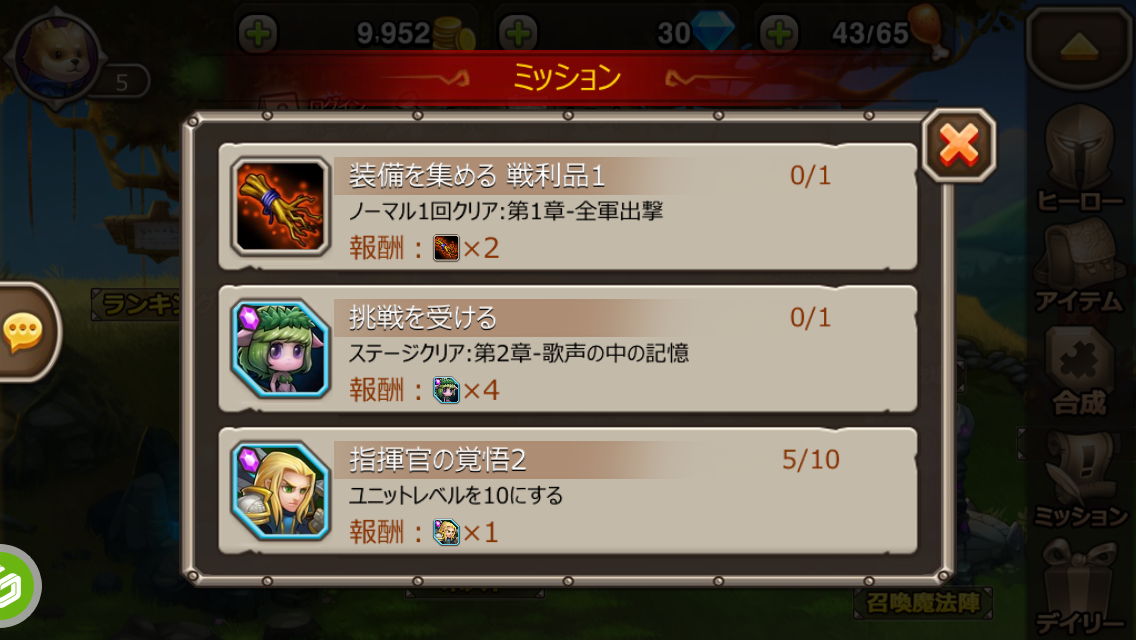Open the ミッション scroll icon in the sidebar
Image resolution: width=1136 pixels, height=640 pixels.
point(1079,478)
